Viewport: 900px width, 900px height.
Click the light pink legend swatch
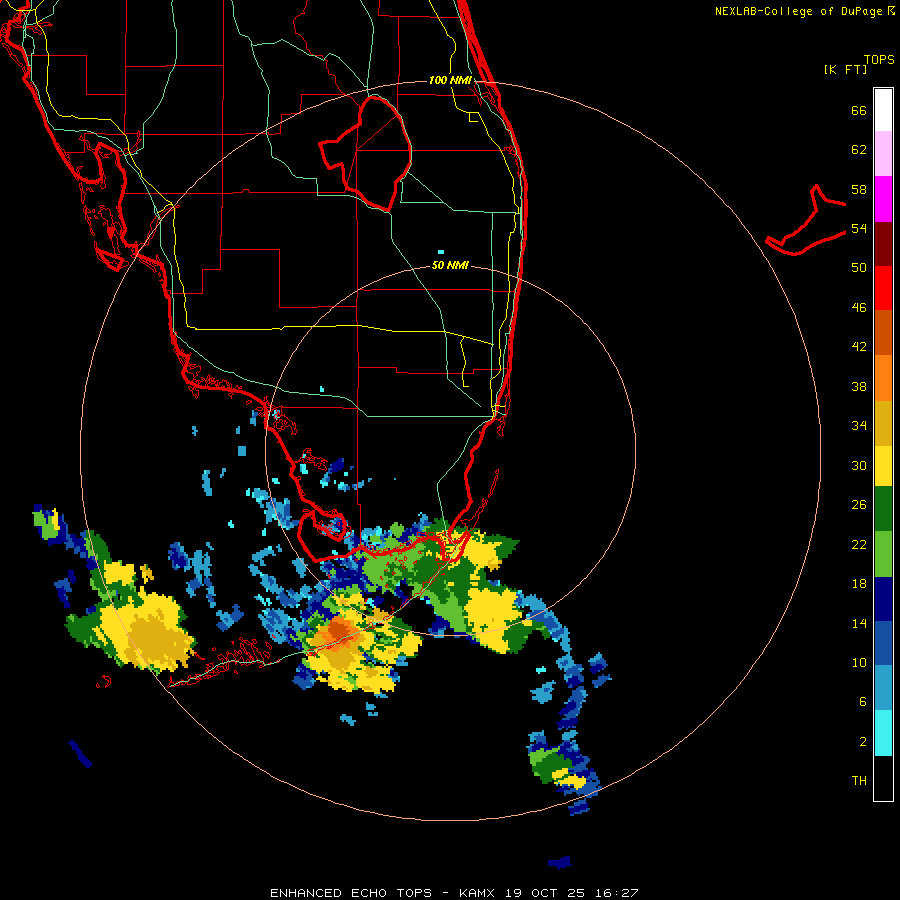883,153
